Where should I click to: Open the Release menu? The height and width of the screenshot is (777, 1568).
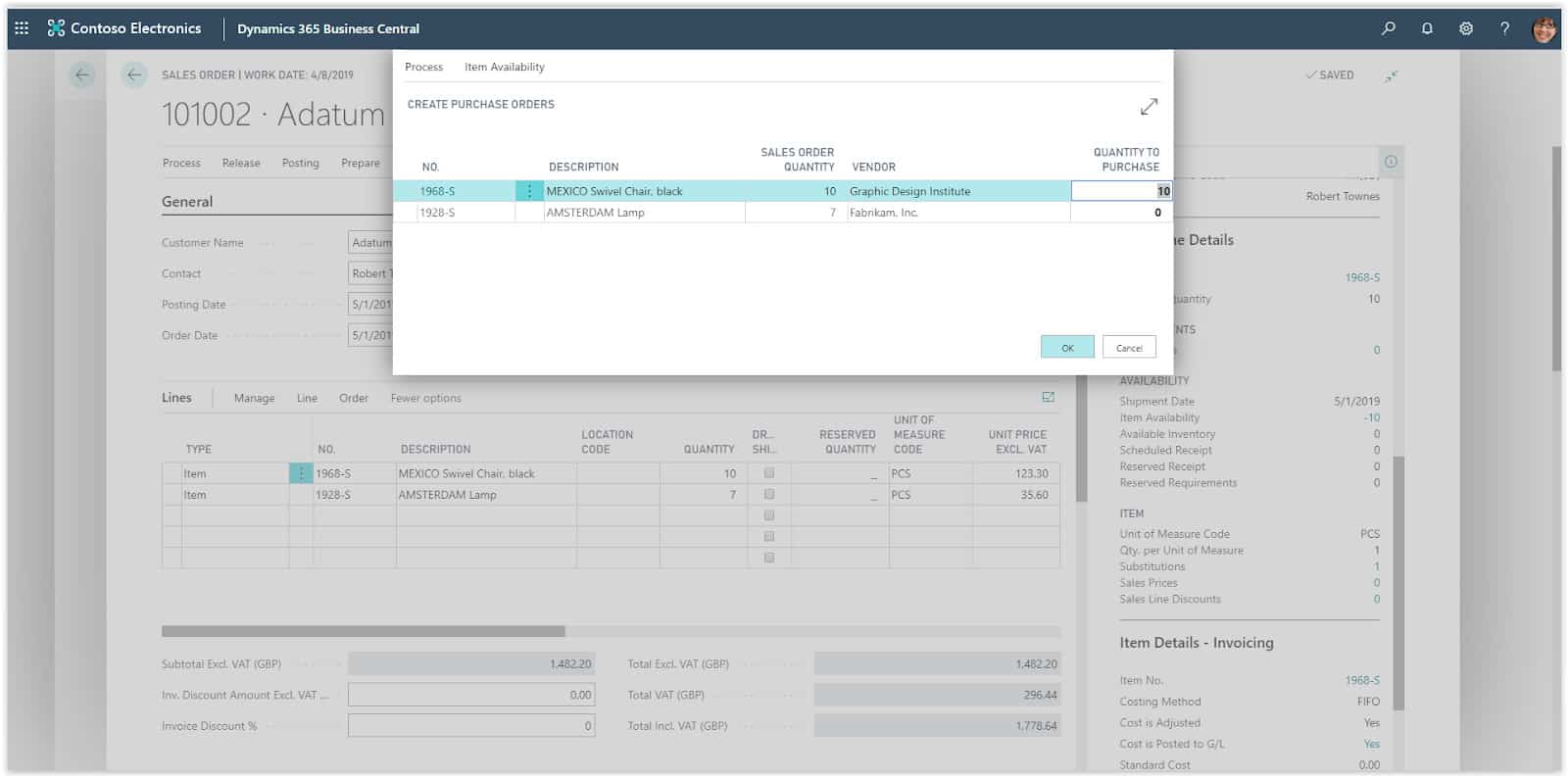coord(241,163)
